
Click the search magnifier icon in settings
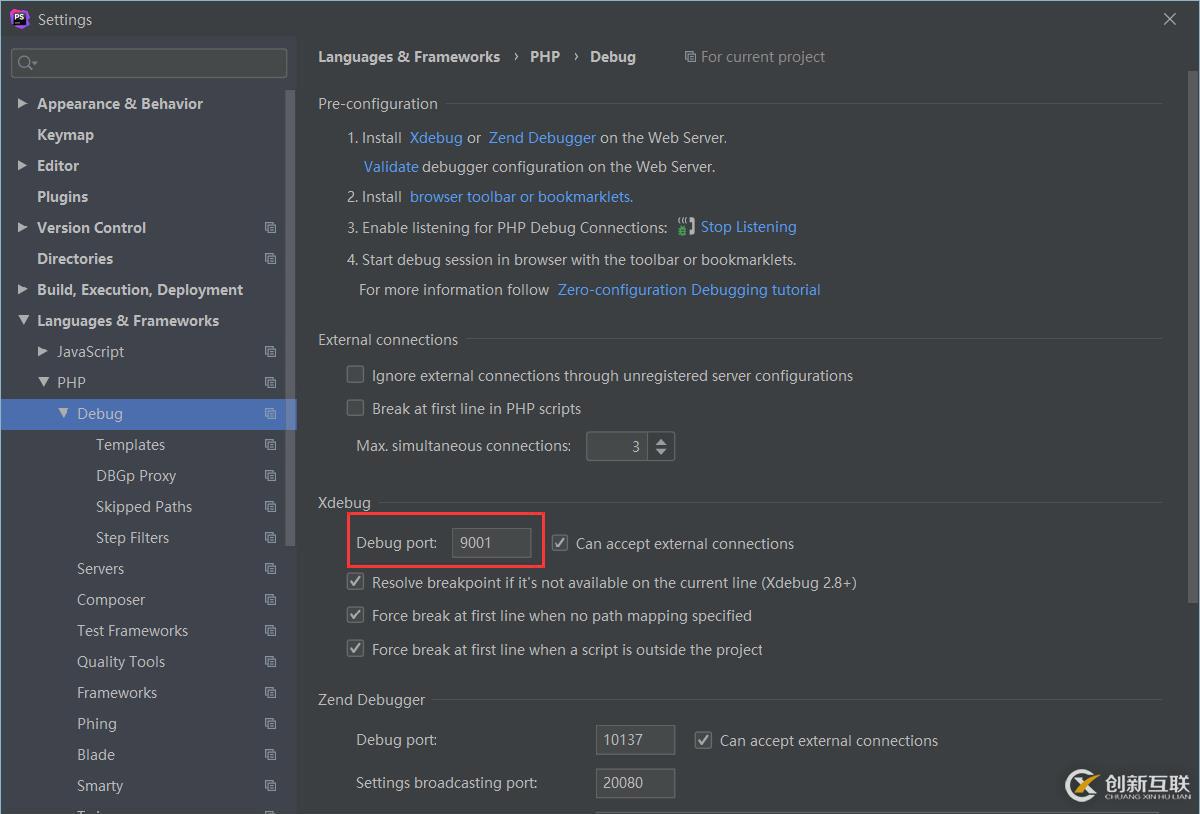pyautogui.click(x=25, y=63)
